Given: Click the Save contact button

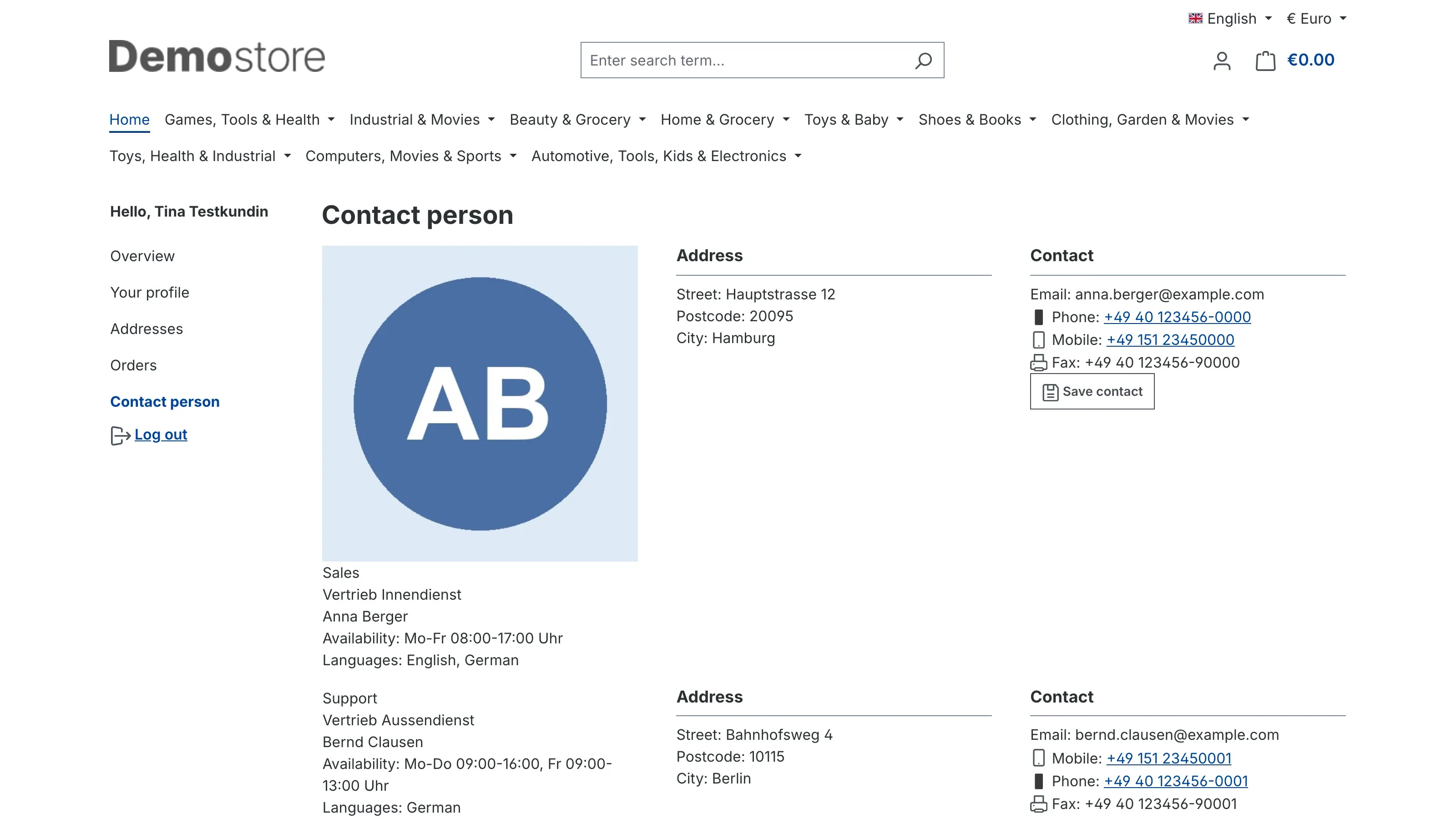Looking at the screenshot, I should pyautogui.click(x=1092, y=392).
